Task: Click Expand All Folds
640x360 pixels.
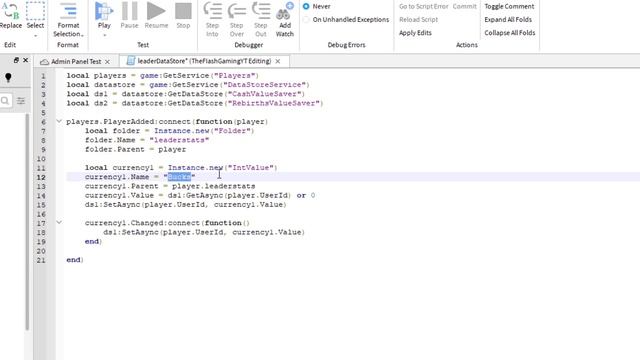Action: pyautogui.click(x=508, y=20)
